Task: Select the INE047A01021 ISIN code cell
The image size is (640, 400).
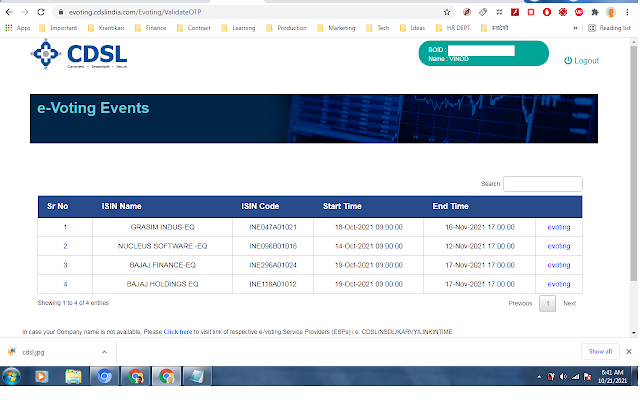Action: pos(273,227)
